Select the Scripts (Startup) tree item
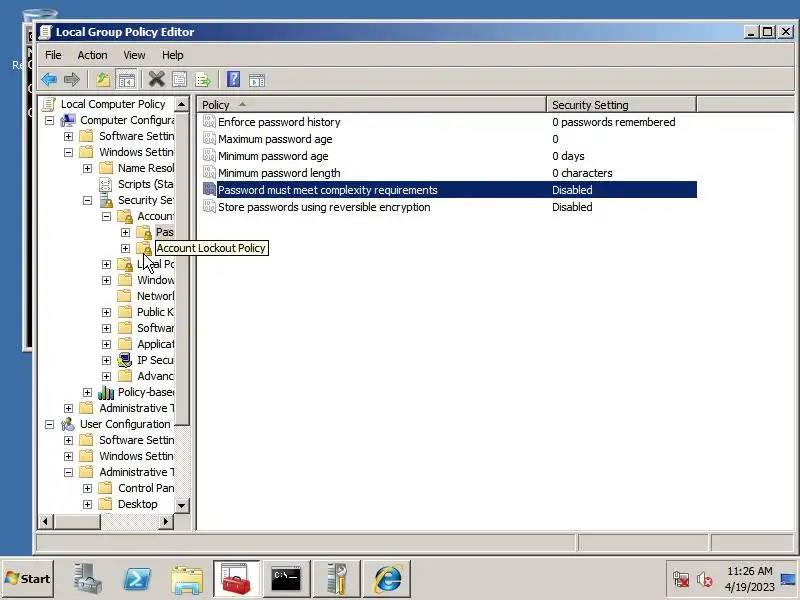 (145, 184)
